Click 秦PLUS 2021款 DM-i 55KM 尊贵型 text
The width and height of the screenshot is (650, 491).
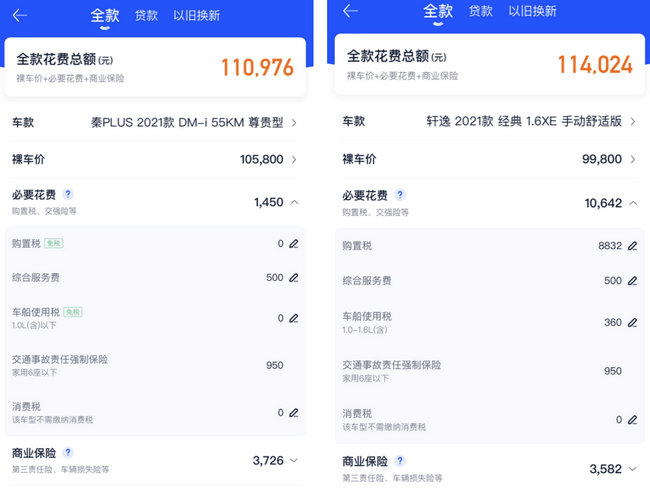(187, 123)
